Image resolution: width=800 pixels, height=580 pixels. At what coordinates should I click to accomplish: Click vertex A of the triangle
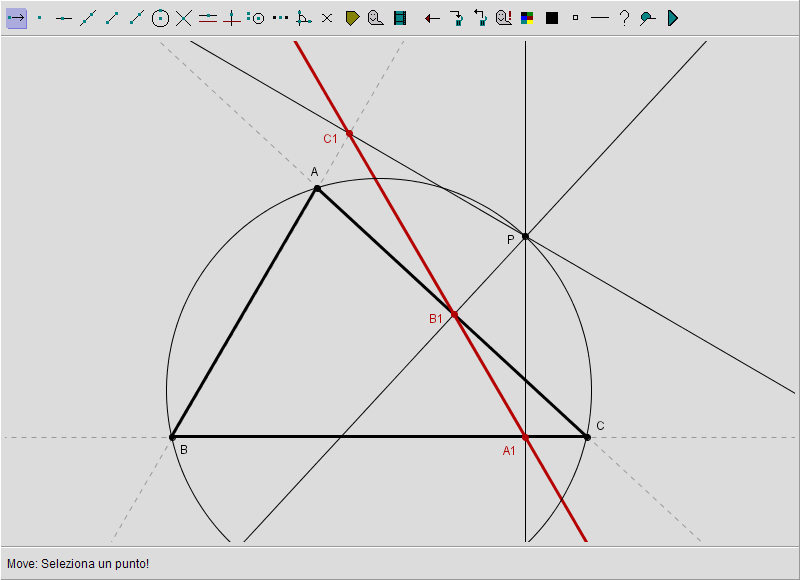(317, 188)
